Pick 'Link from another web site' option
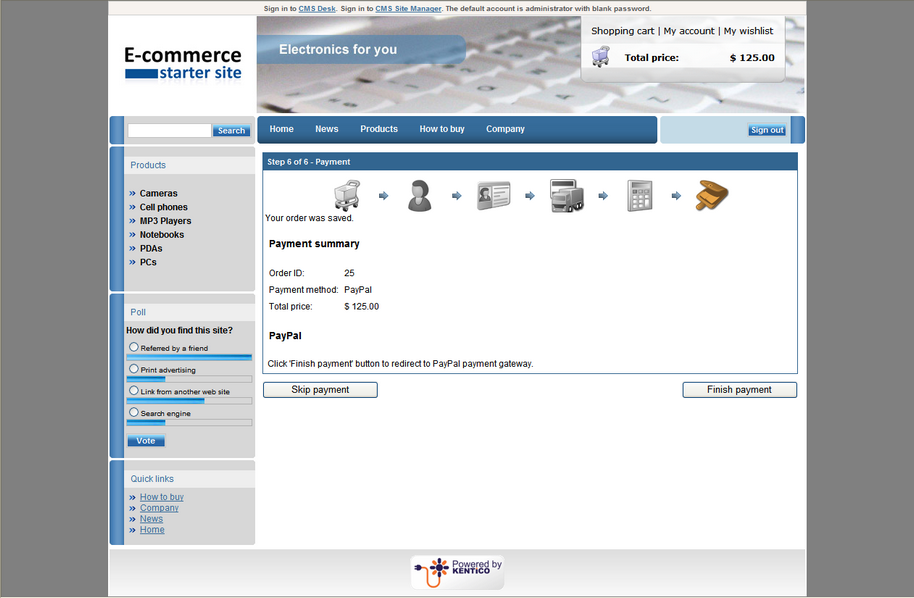914x598 pixels. tap(134, 391)
